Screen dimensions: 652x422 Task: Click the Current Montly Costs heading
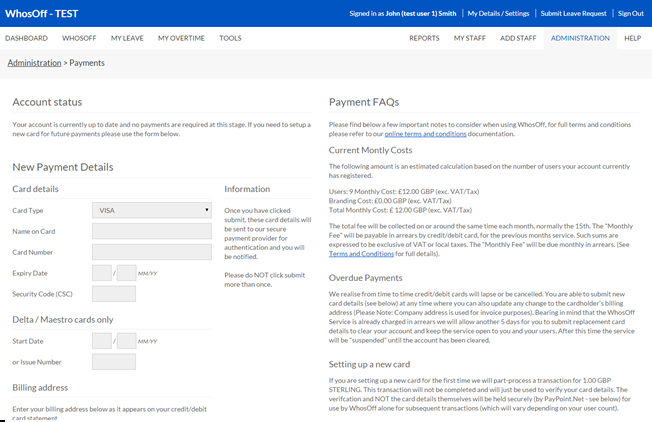click(x=370, y=150)
